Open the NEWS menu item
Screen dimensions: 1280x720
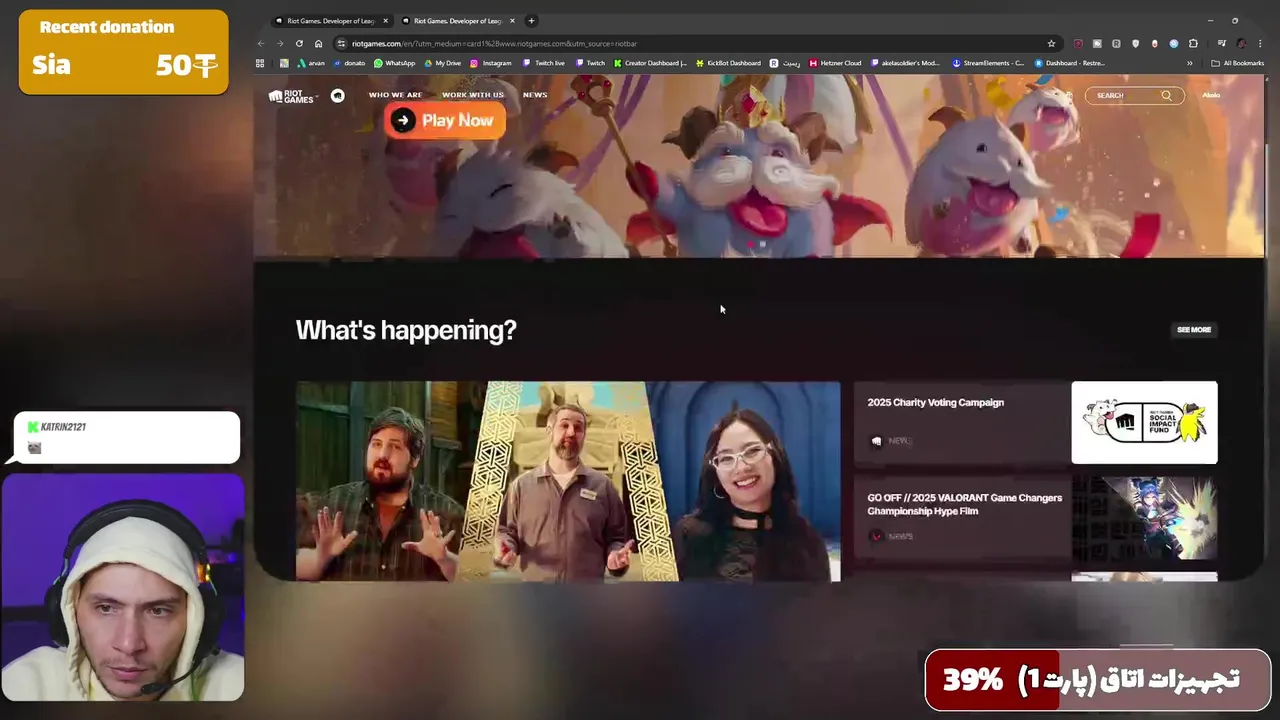(535, 95)
